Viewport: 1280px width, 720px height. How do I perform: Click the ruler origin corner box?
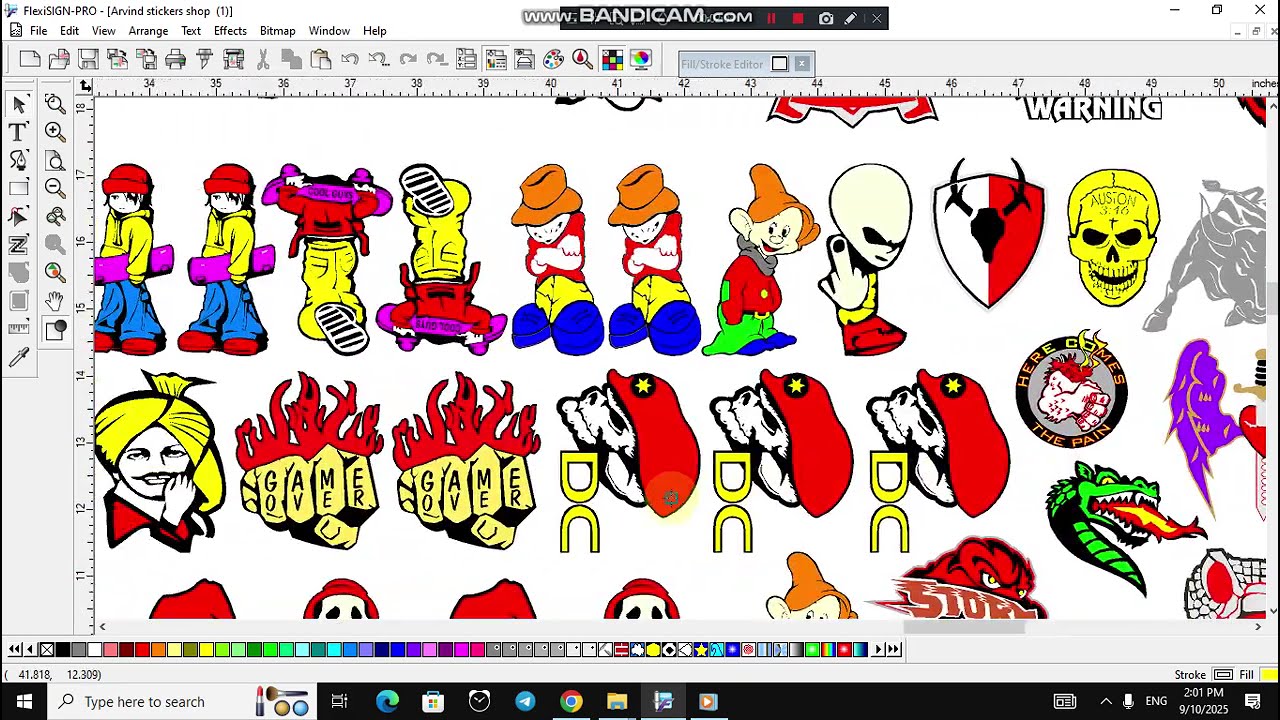[87, 86]
